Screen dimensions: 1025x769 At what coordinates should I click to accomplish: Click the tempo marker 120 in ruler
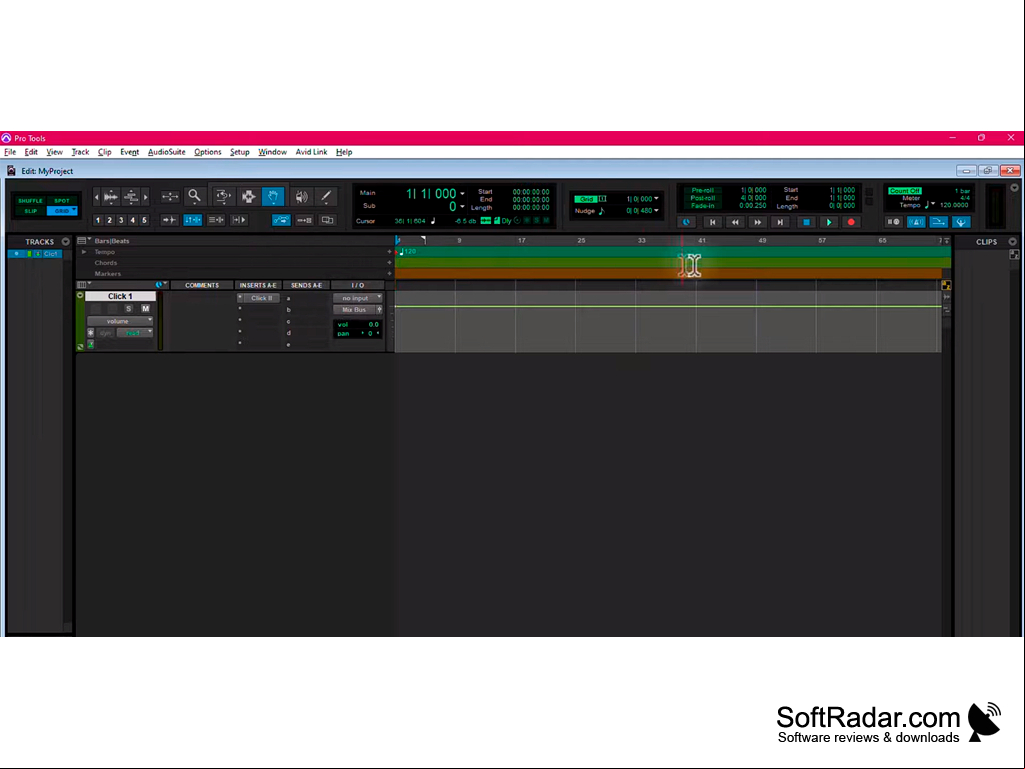409,252
